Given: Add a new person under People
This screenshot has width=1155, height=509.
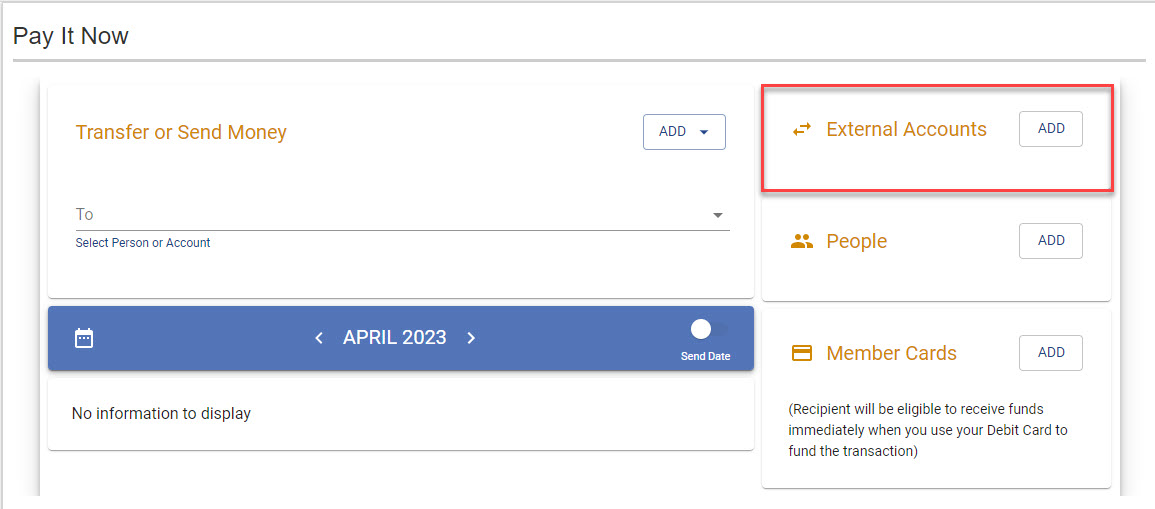Looking at the screenshot, I should [x=1050, y=241].
